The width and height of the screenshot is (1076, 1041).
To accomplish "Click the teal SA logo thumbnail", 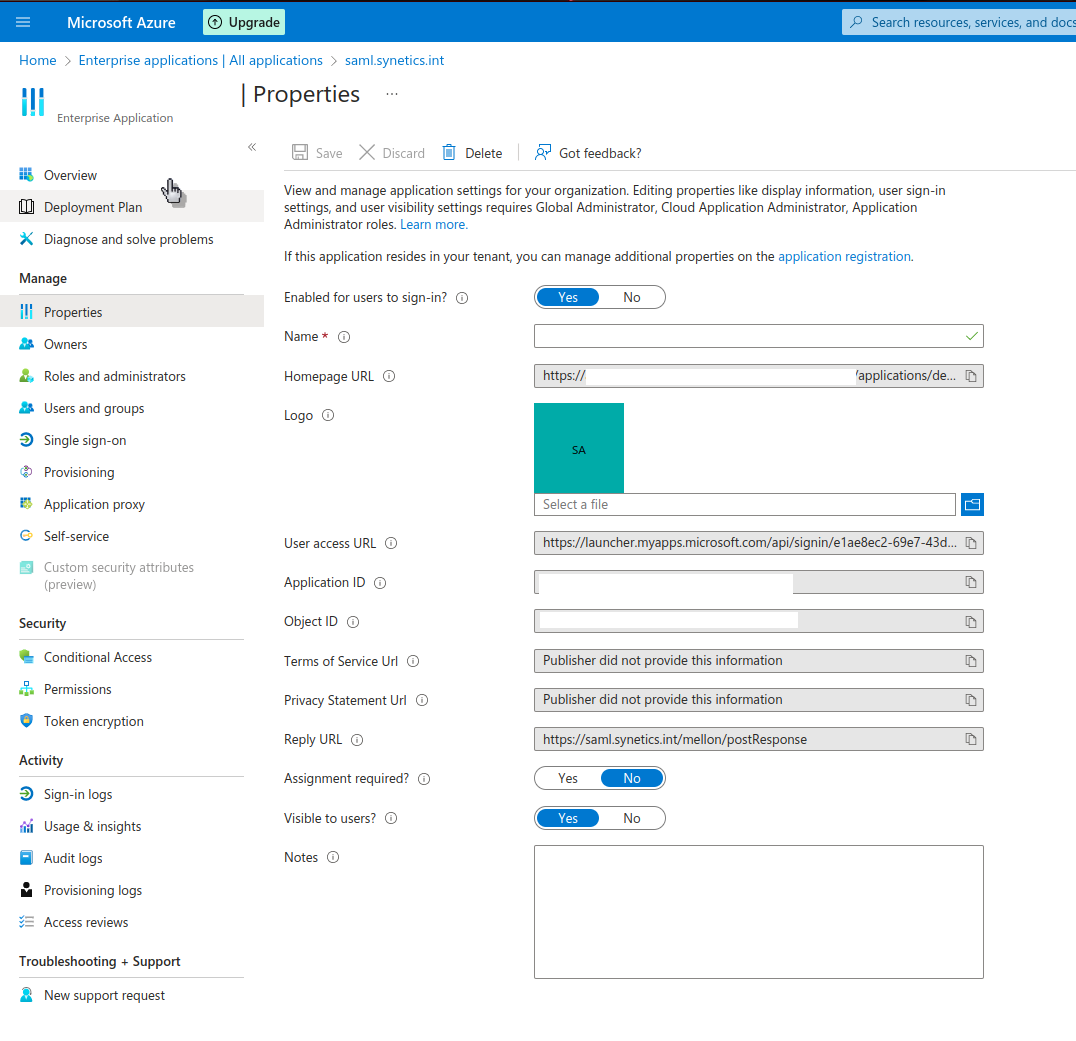I will (x=579, y=448).
